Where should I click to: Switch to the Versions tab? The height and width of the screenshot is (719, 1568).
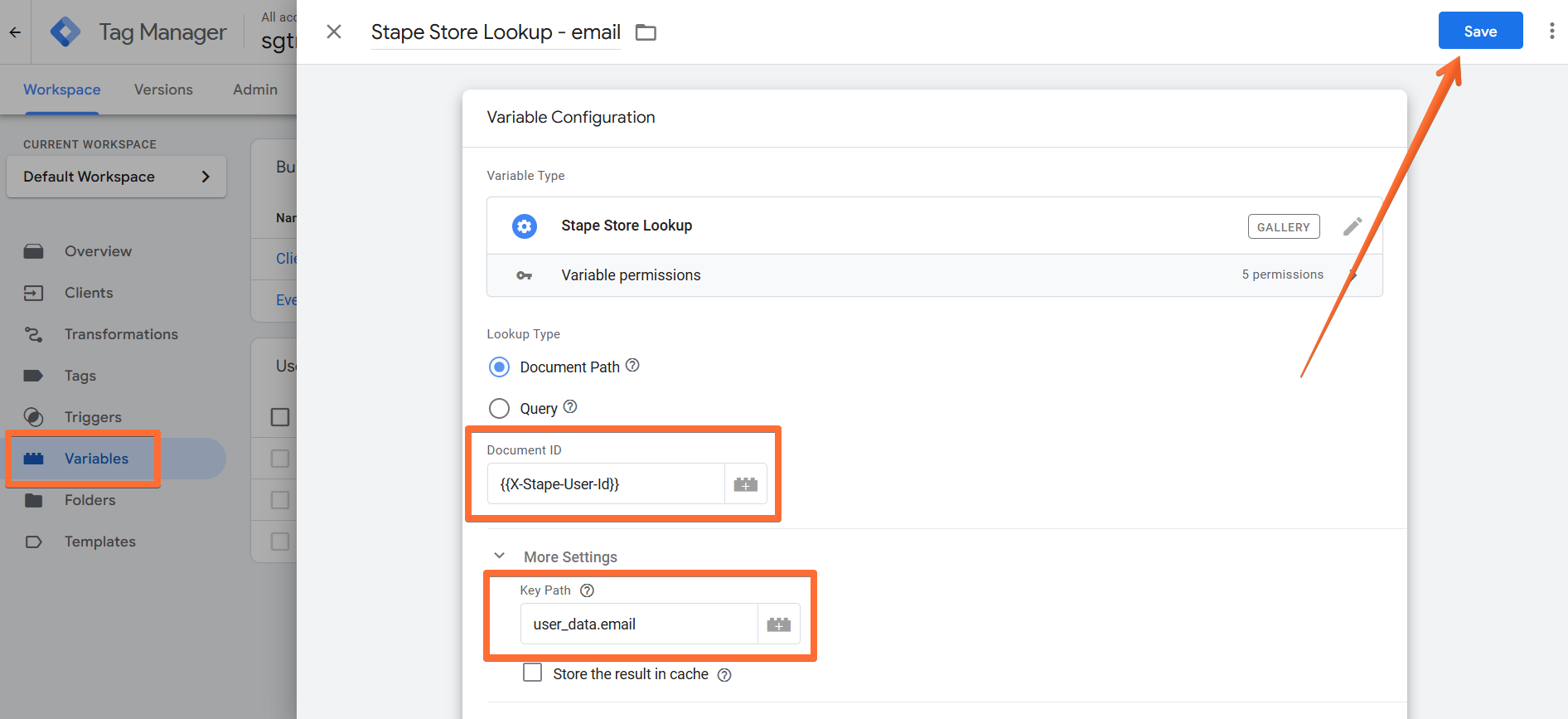click(x=163, y=90)
